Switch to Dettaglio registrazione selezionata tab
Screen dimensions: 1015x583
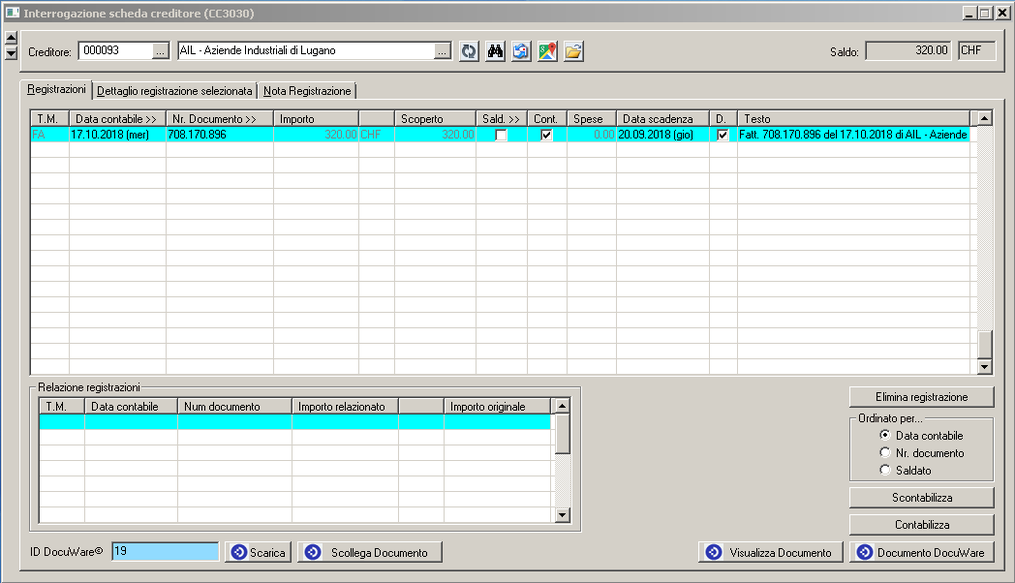175,91
